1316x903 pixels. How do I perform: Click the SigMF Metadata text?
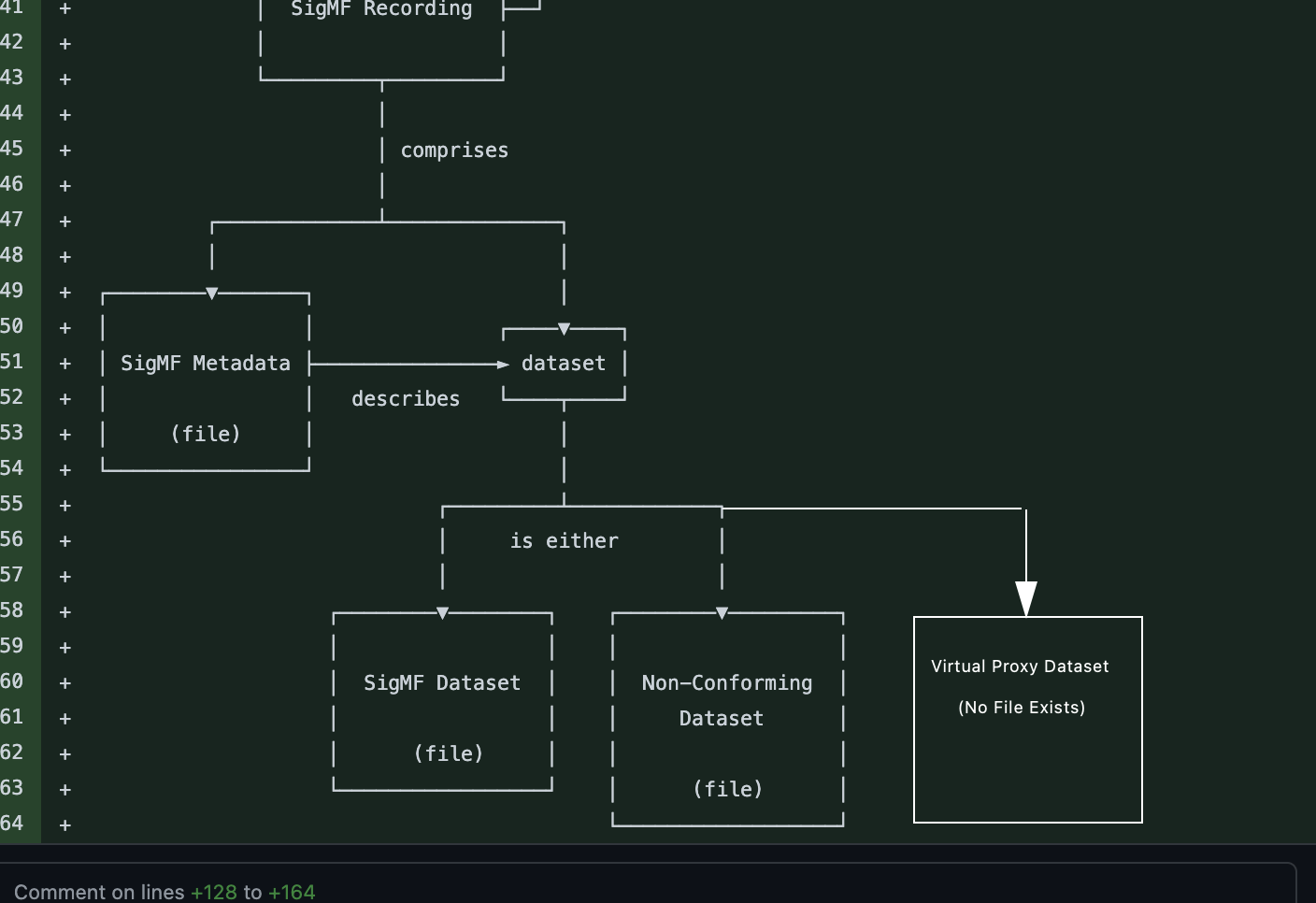pyautogui.click(x=206, y=363)
